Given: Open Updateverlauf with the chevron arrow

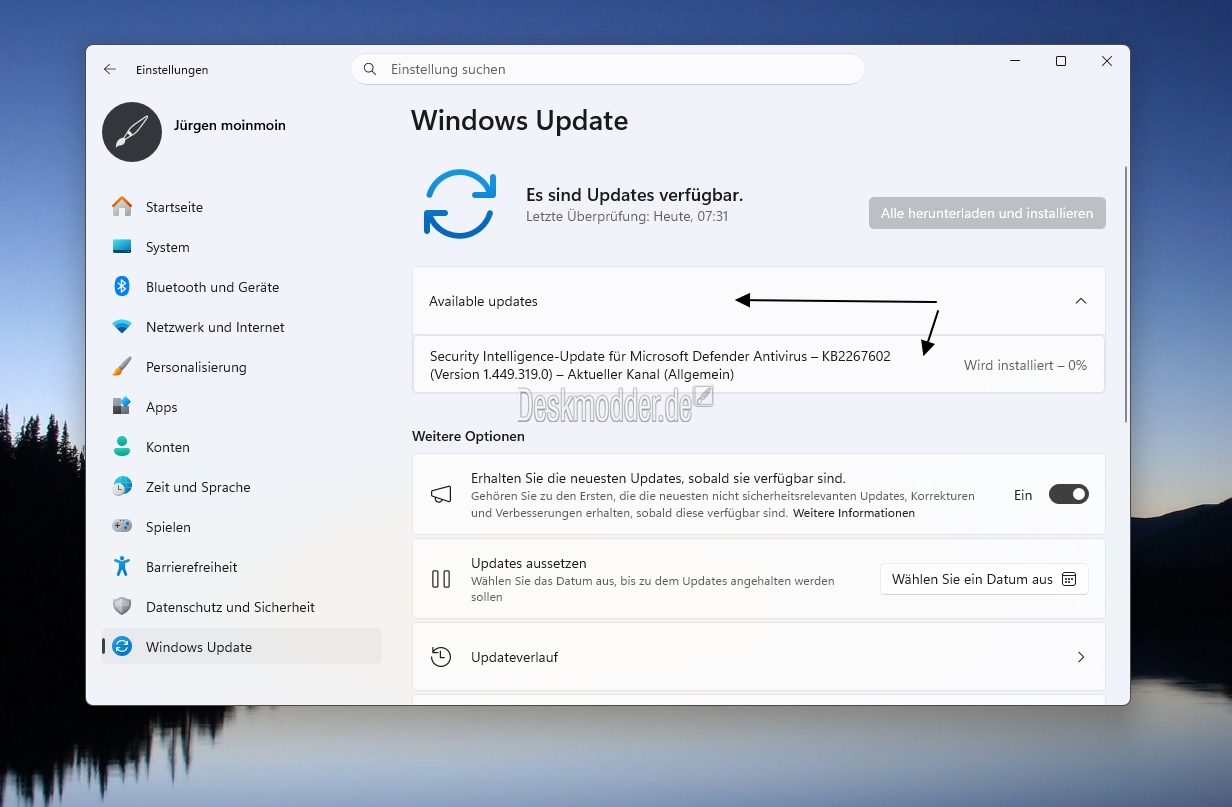Looking at the screenshot, I should pos(1080,657).
